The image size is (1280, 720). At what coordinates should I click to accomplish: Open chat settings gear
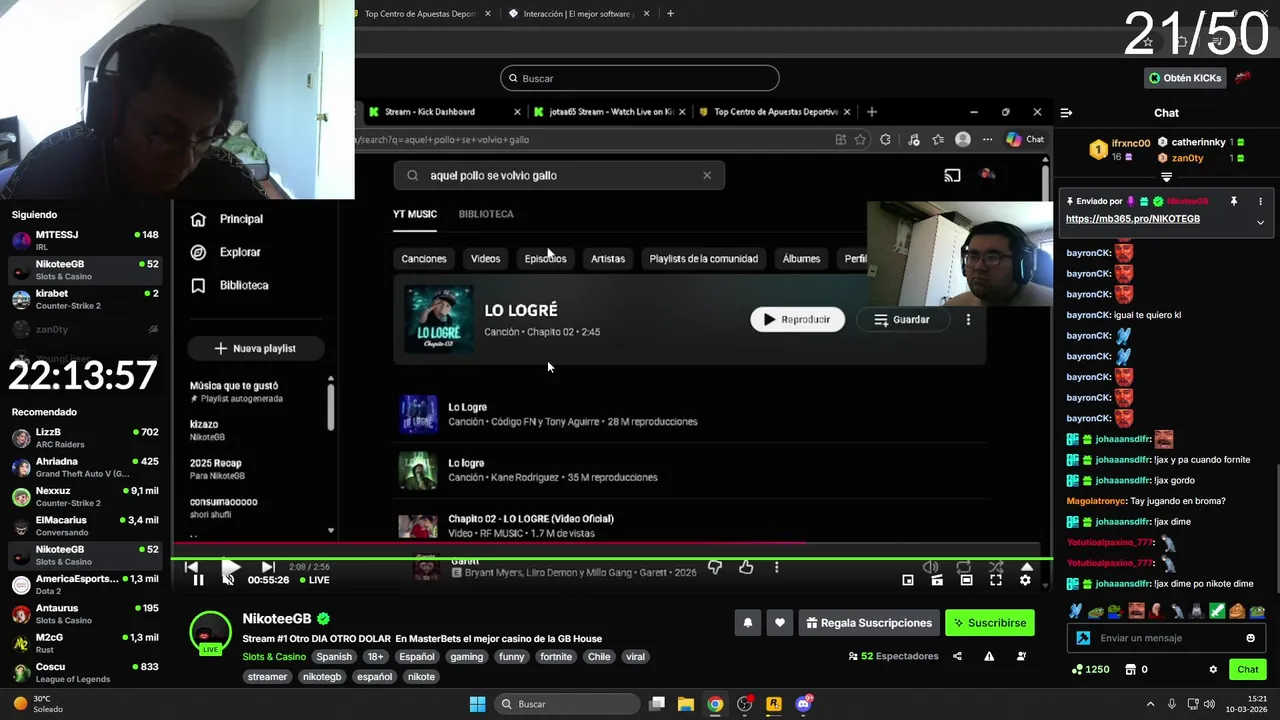1213,669
